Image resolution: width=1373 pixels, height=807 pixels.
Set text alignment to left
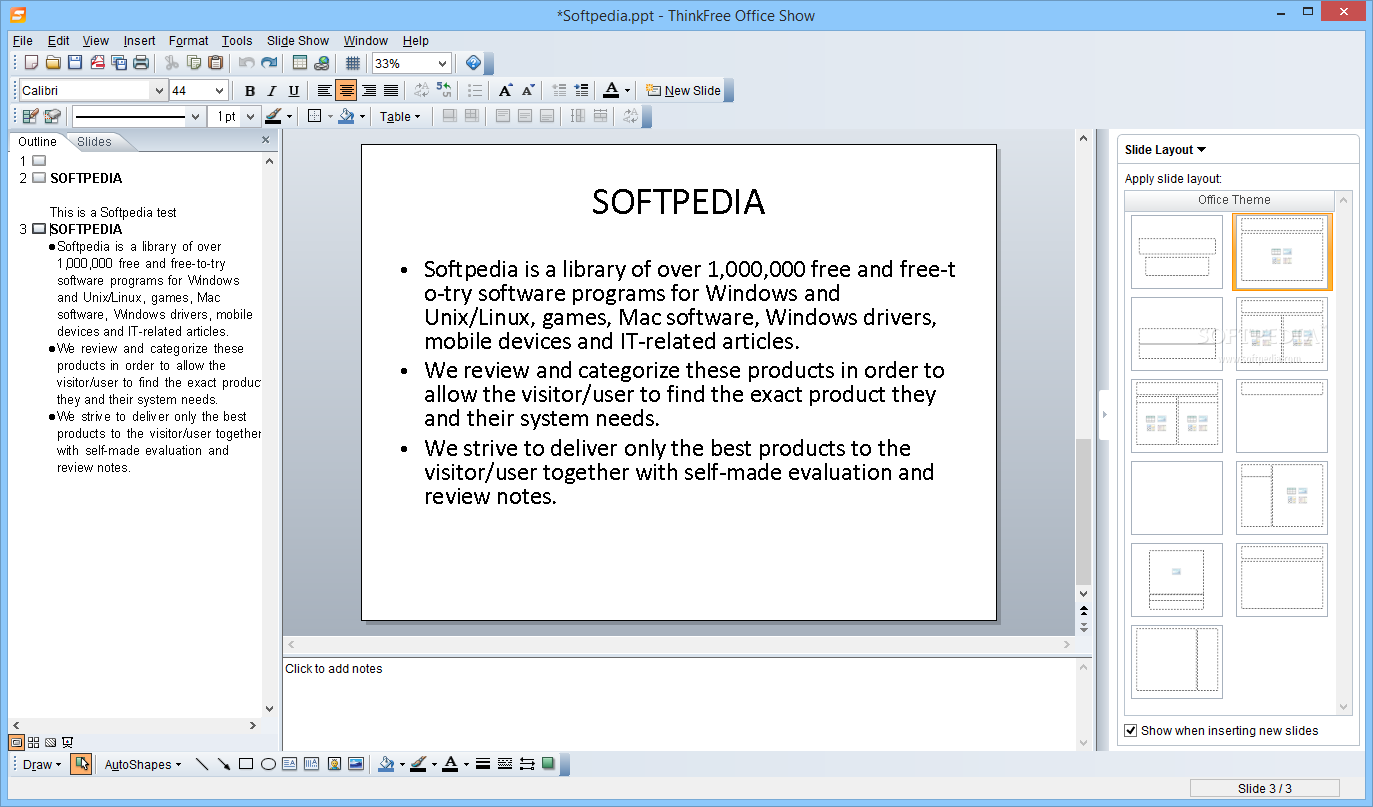[x=324, y=90]
